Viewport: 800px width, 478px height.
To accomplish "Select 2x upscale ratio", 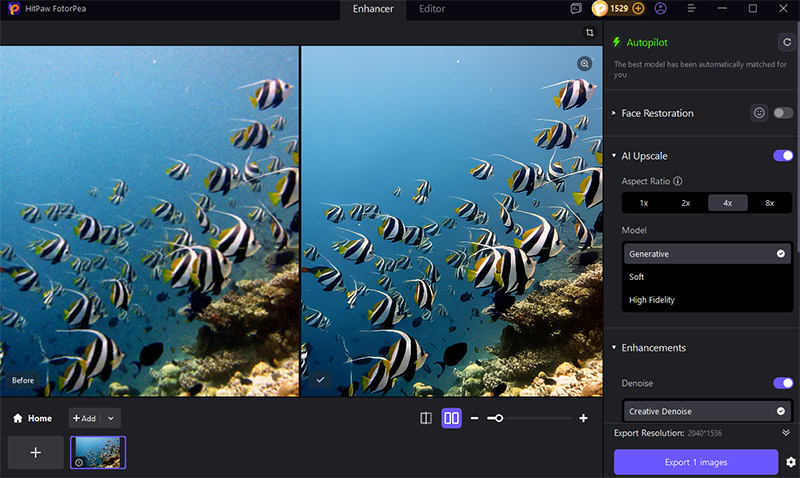I will 686,203.
